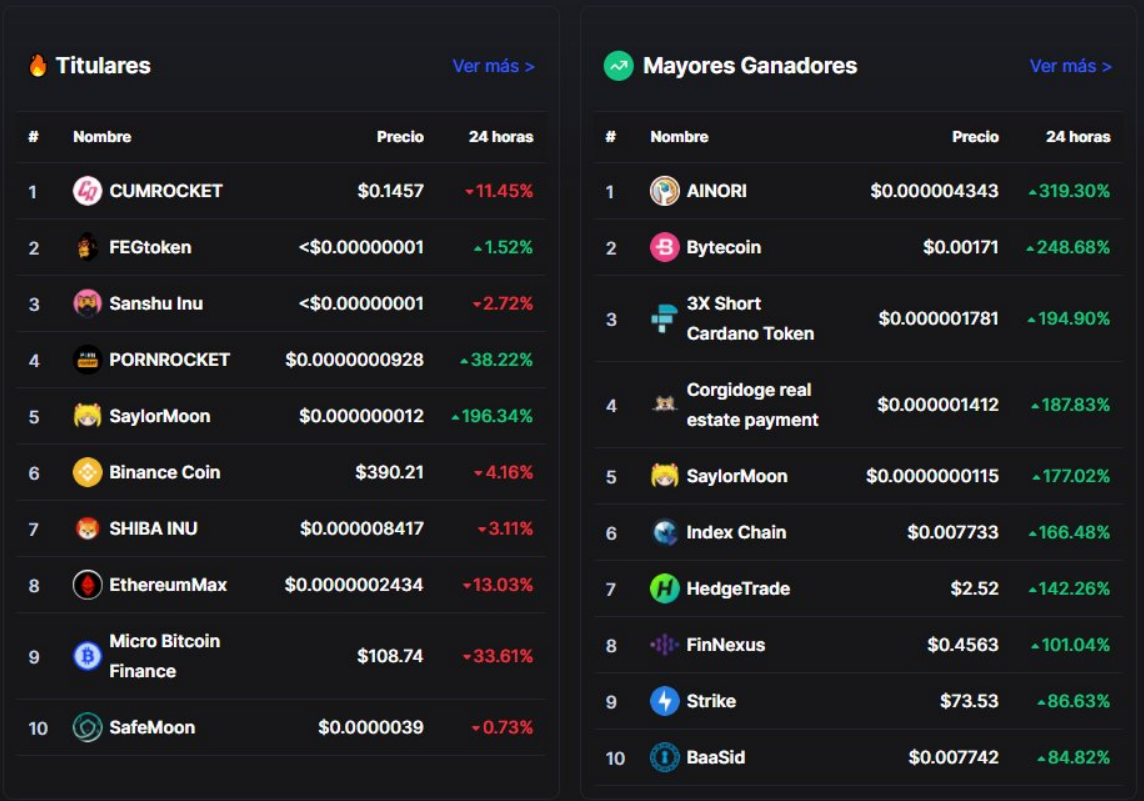The image size is (1144, 801).
Task: Click the SafeMoon coin logo
Action: [87, 727]
